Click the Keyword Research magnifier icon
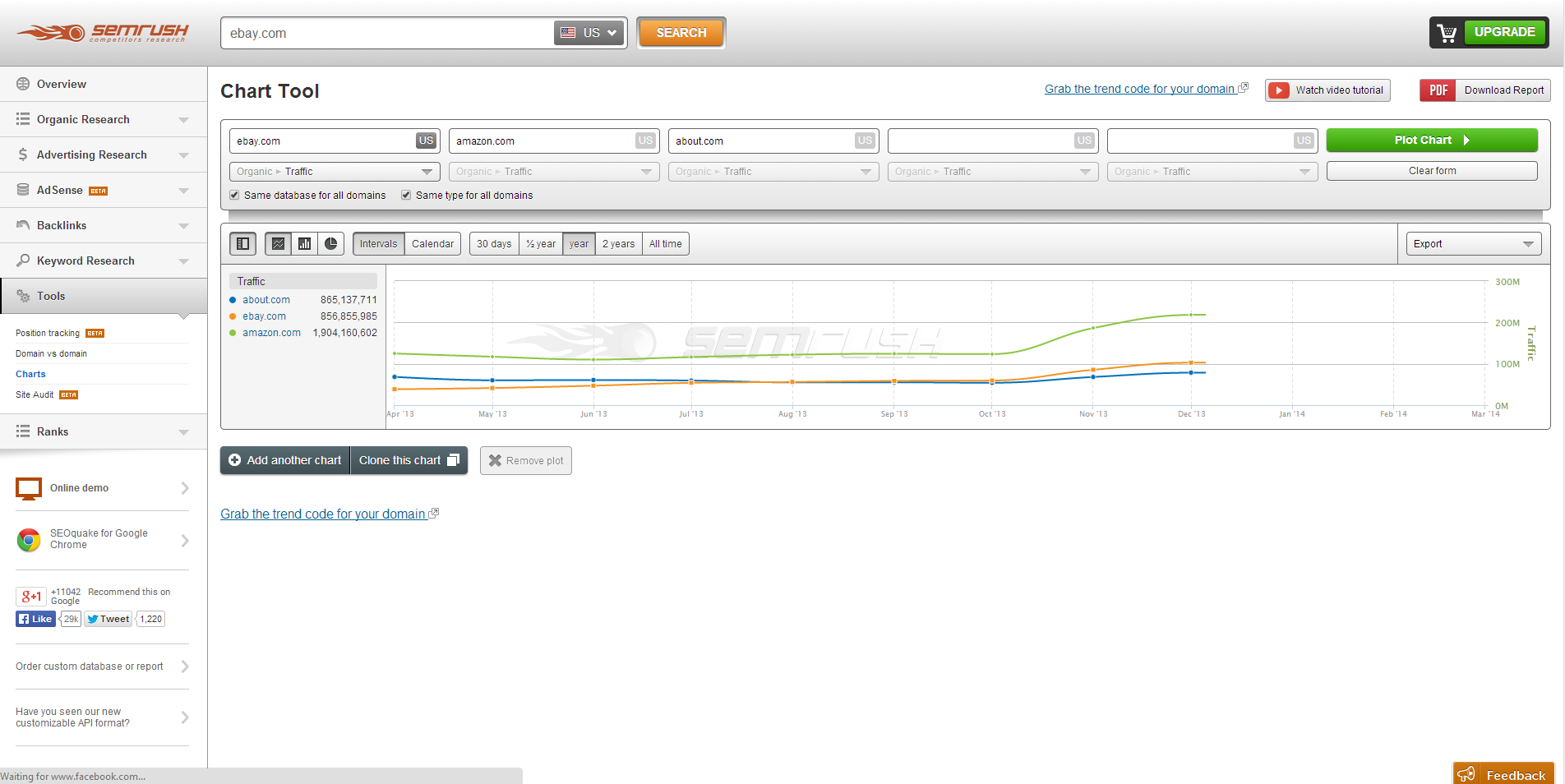The height and width of the screenshot is (784, 1565). (23, 261)
